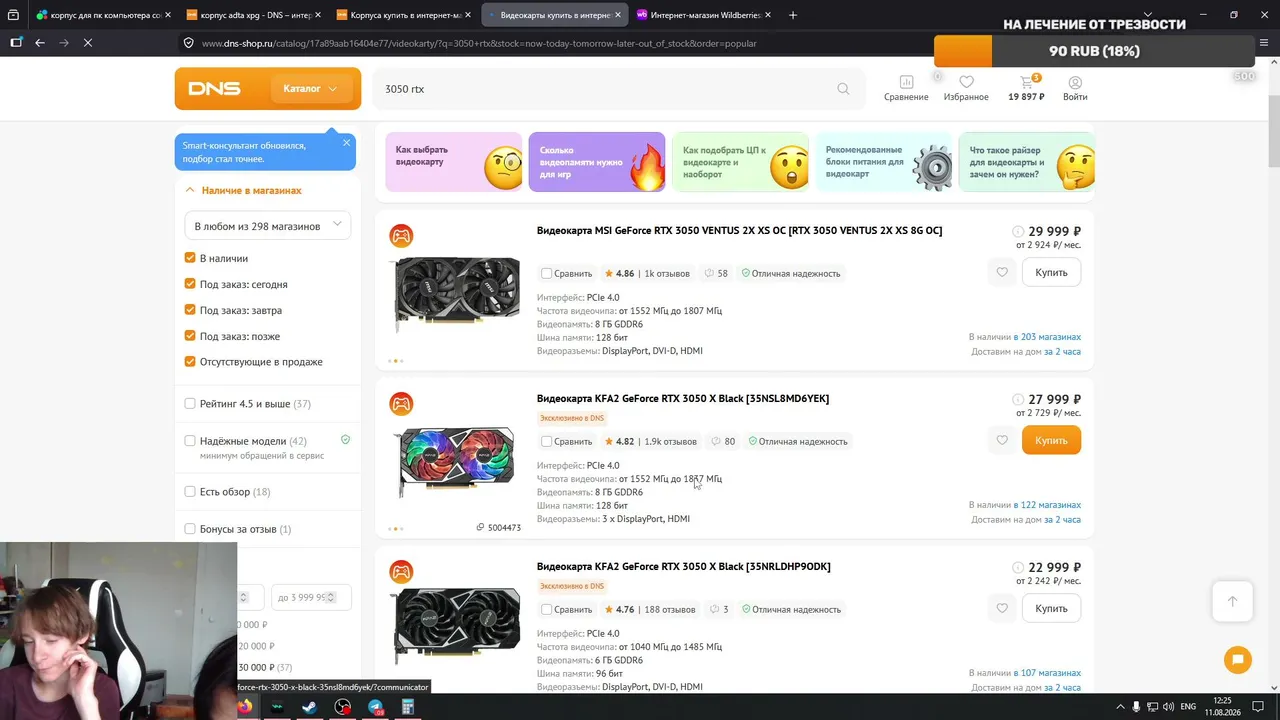Image resolution: width=1280 pixels, height=720 pixels.
Task: Enable Есть обзор filter
Action: click(x=190, y=492)
